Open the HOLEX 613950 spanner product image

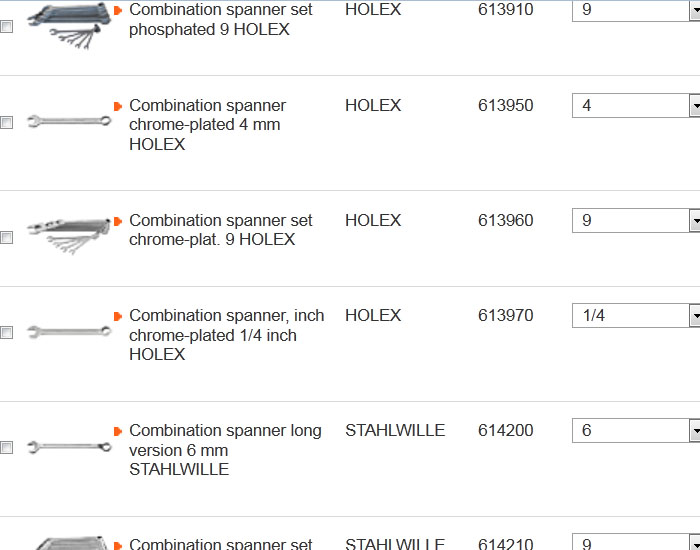(68, 123)
